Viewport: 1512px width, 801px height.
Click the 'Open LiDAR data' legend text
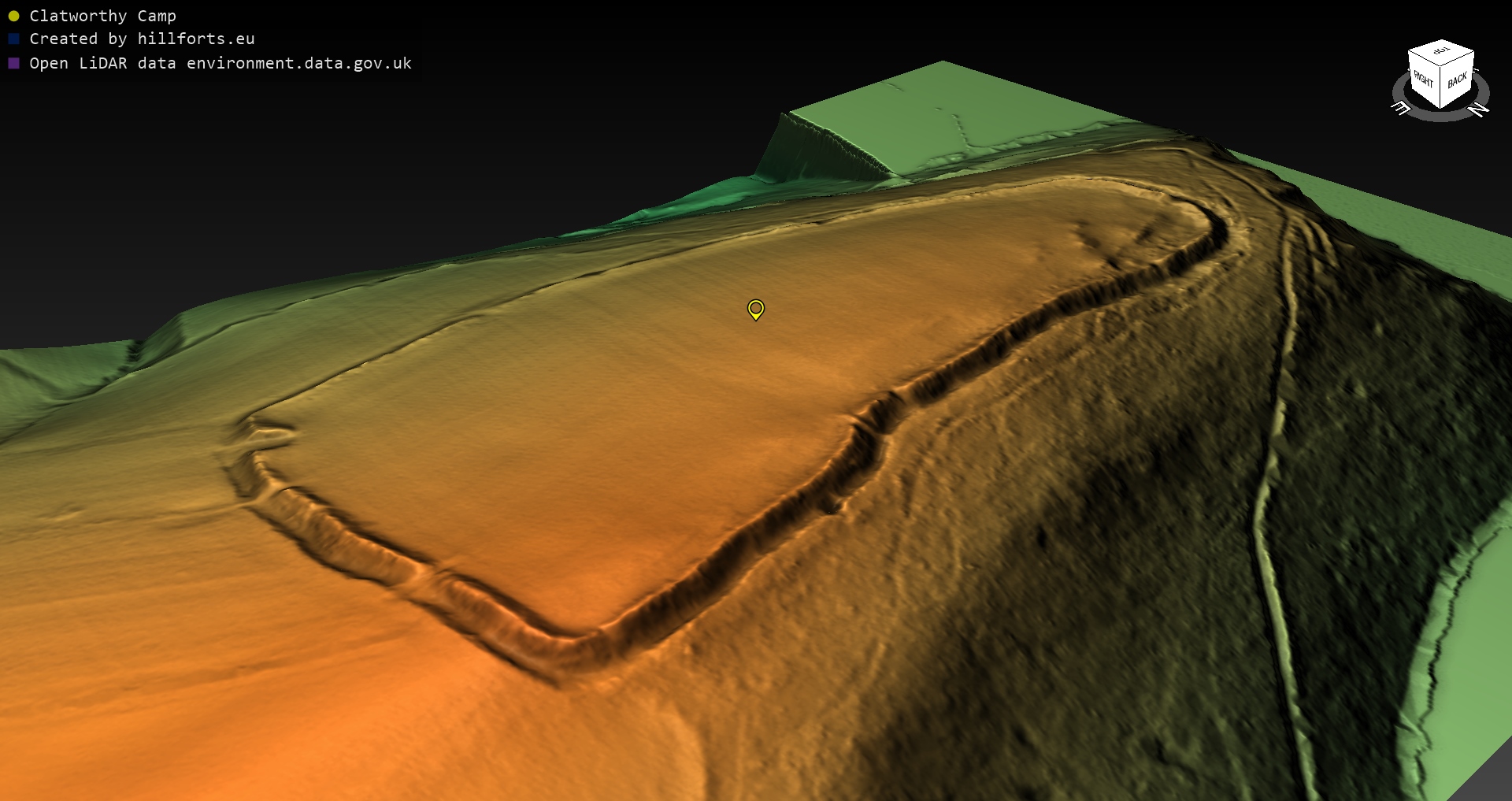[x=102, y=63]
